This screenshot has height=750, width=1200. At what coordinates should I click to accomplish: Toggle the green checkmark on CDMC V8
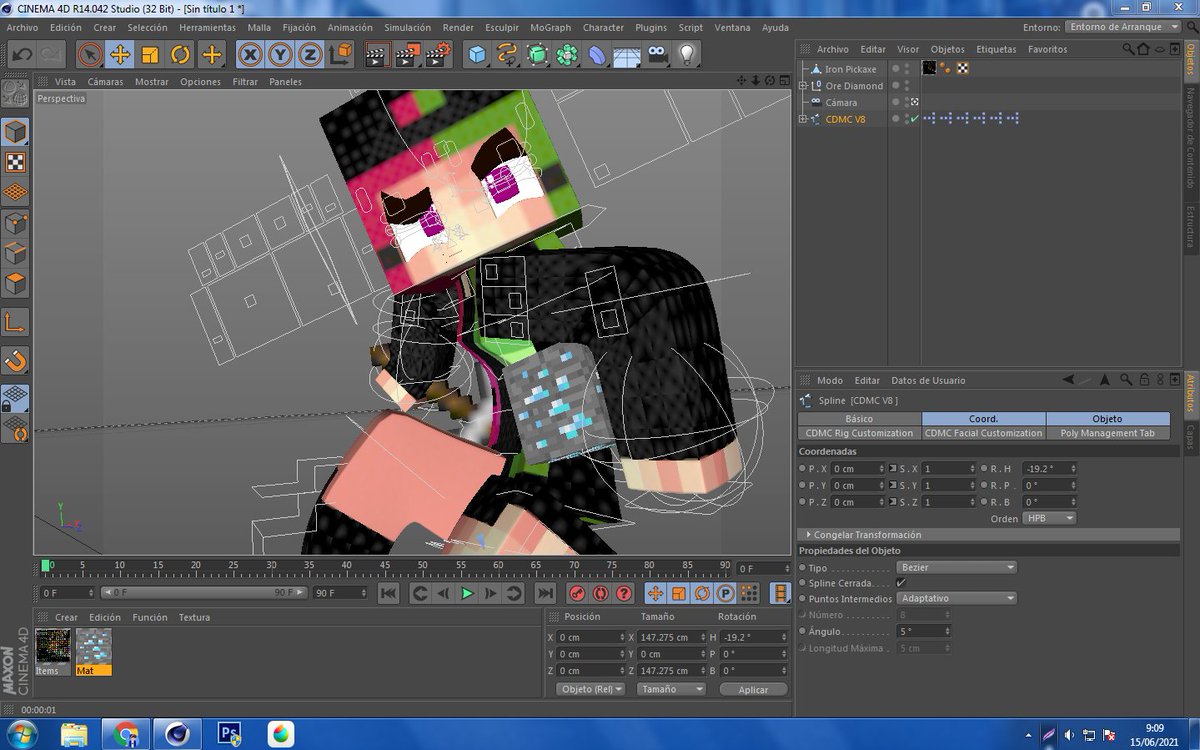[x=914, y=119]
